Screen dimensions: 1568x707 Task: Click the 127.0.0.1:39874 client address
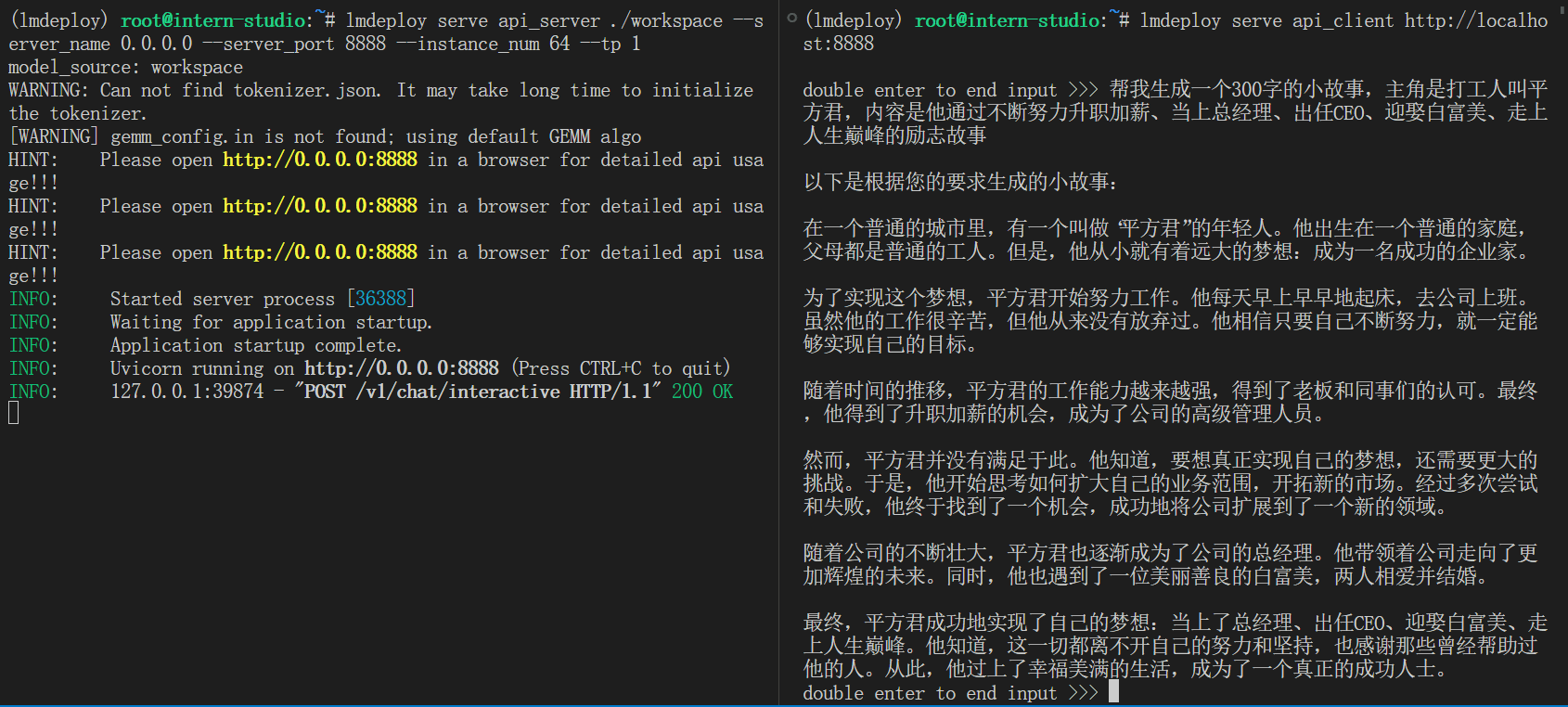coord(186,392)
